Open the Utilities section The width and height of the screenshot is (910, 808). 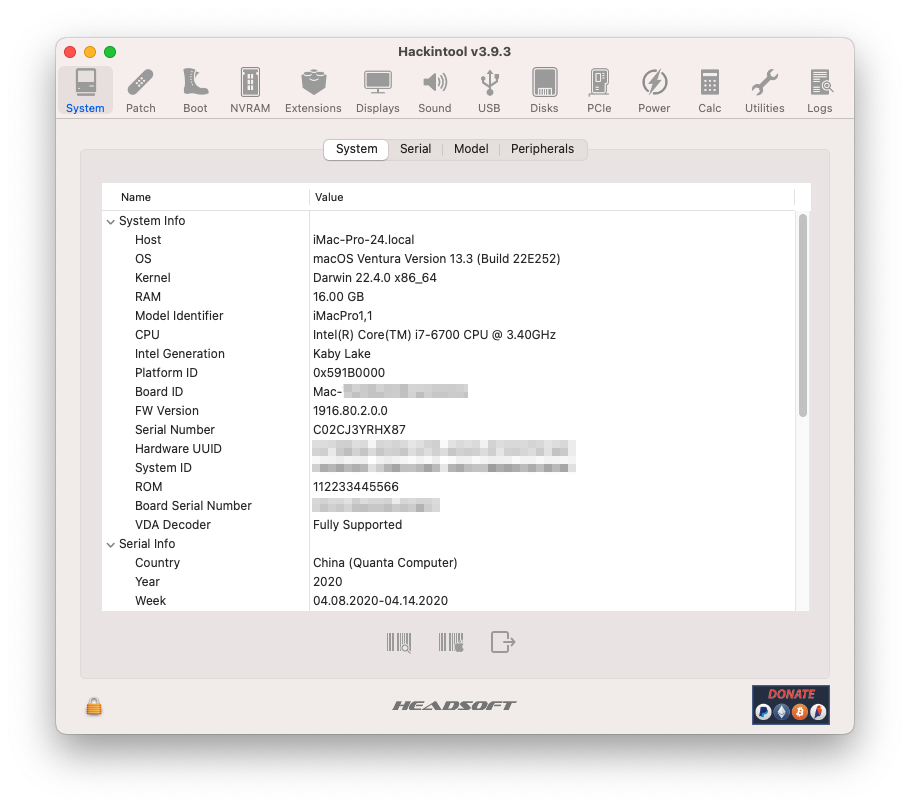point(764,90)
